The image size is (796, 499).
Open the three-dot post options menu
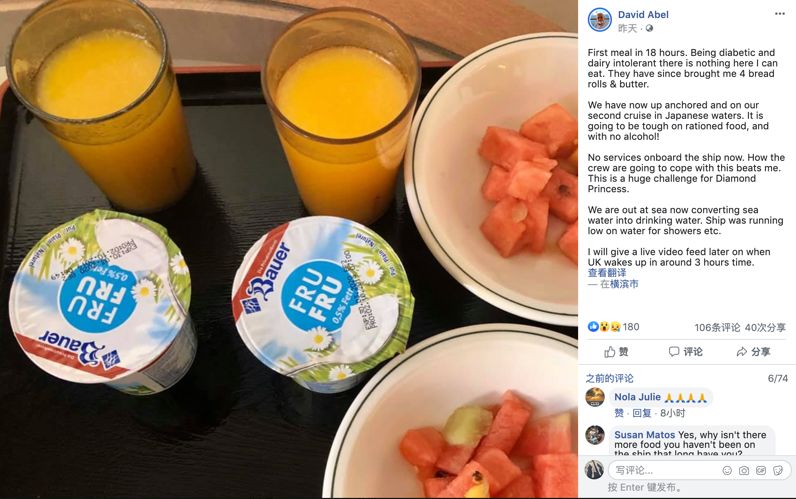780,14
